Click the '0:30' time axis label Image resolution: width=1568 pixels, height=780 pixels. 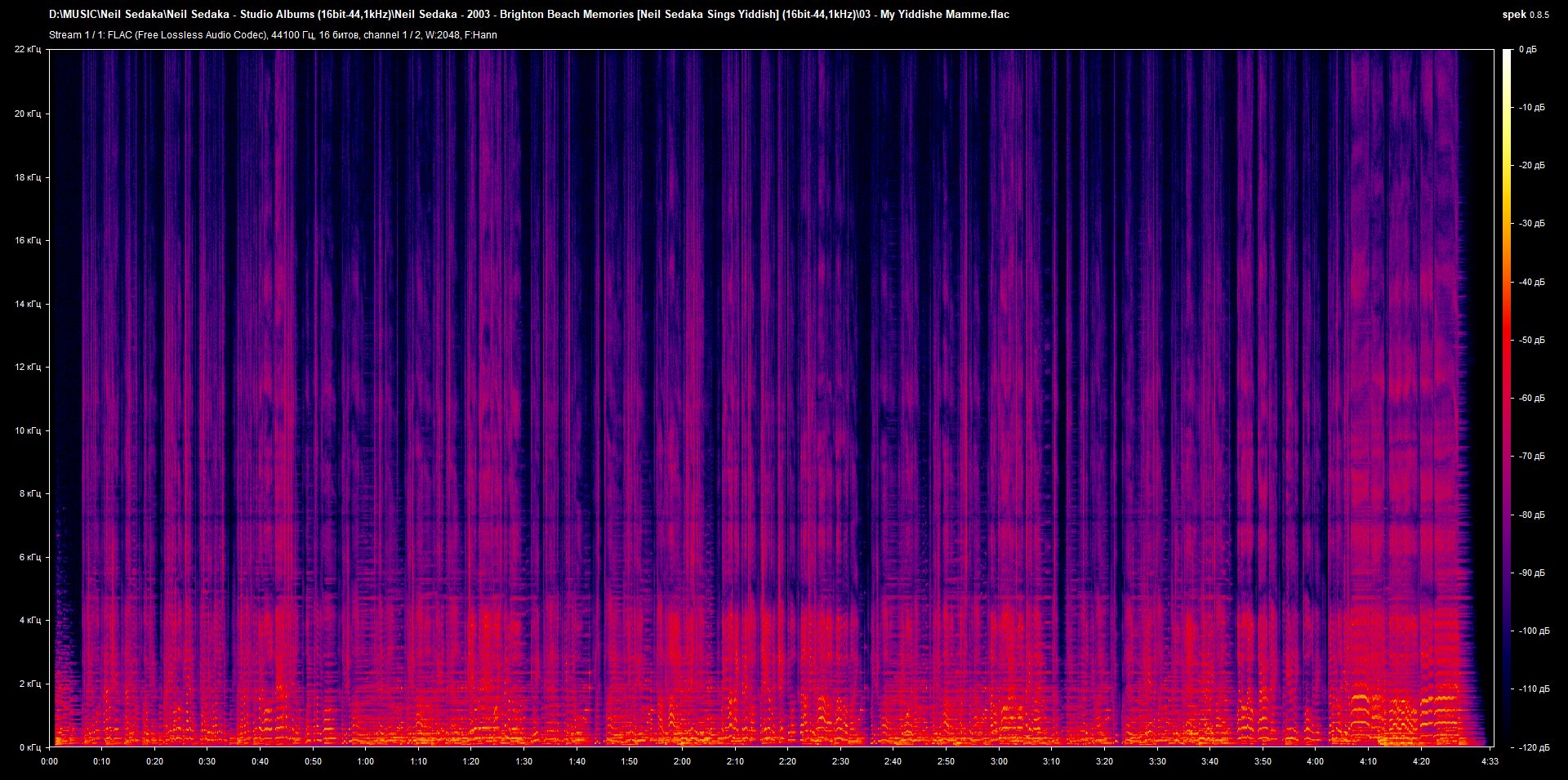click(207, 761)
